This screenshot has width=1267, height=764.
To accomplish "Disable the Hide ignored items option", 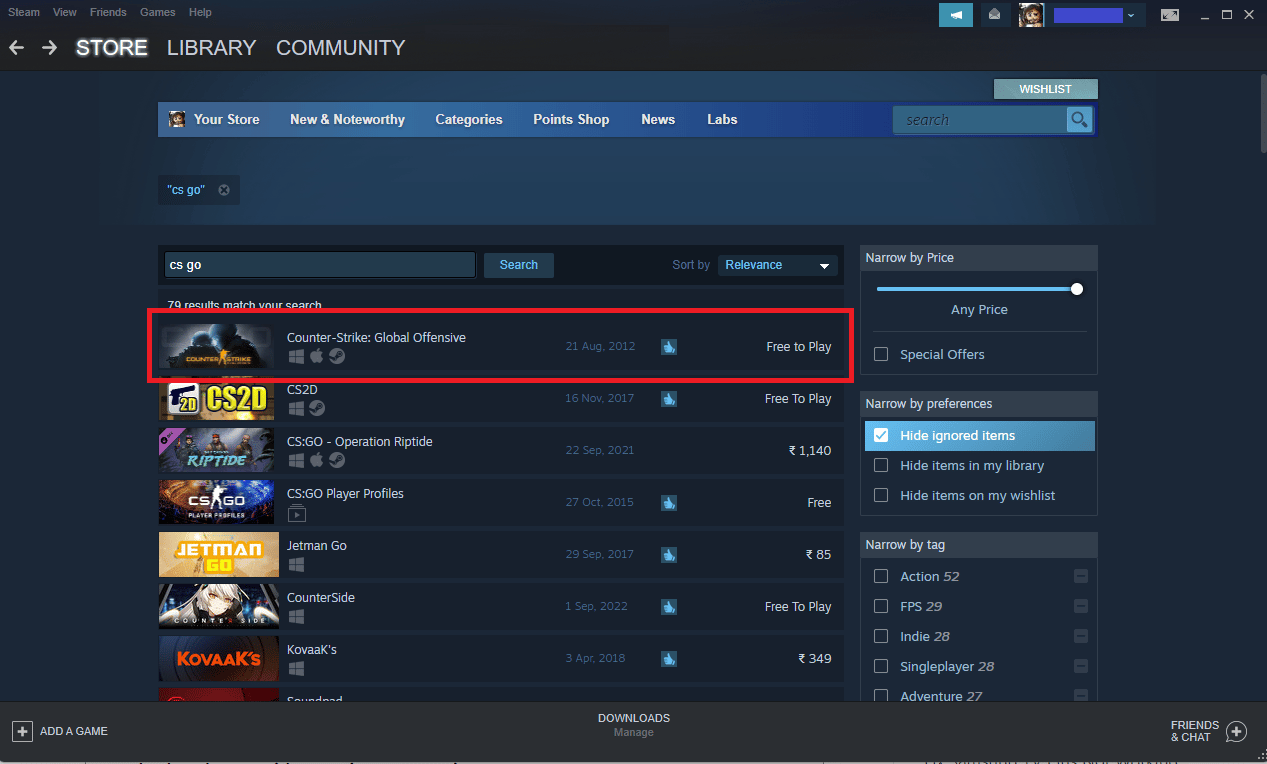I will pos(881,435).
